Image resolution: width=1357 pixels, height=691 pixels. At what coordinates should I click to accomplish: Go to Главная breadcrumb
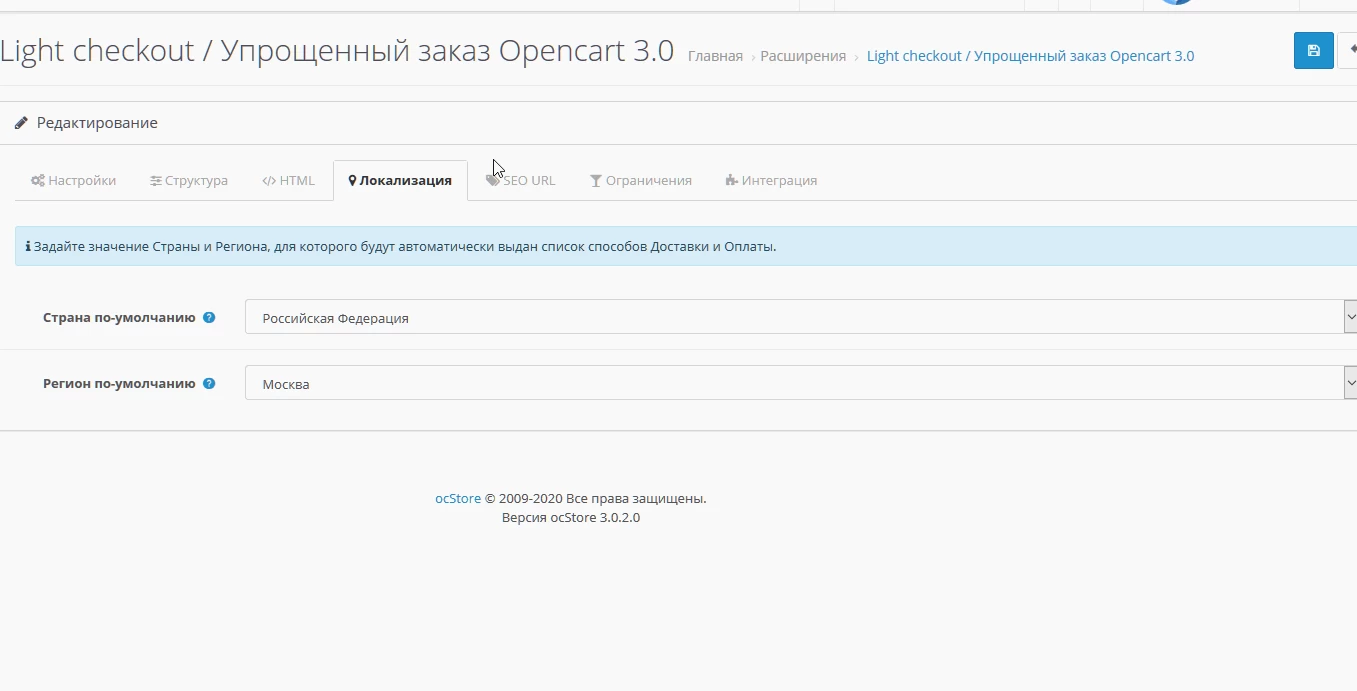715,56
